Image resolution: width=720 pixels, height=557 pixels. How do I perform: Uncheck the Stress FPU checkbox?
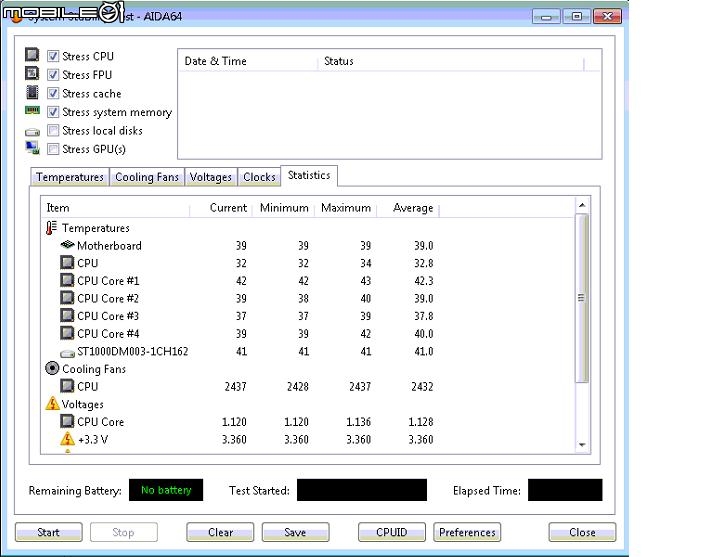pyautogui.click(x=53, y=74)
